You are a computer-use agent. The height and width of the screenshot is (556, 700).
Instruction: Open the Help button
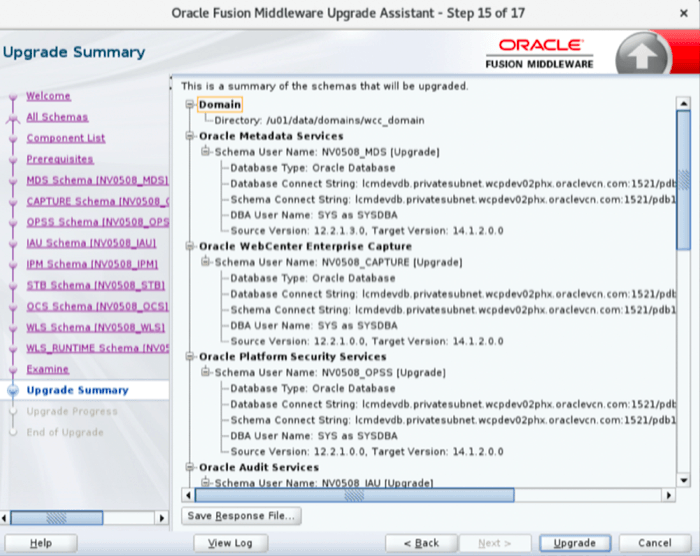[x=41, y=543]
